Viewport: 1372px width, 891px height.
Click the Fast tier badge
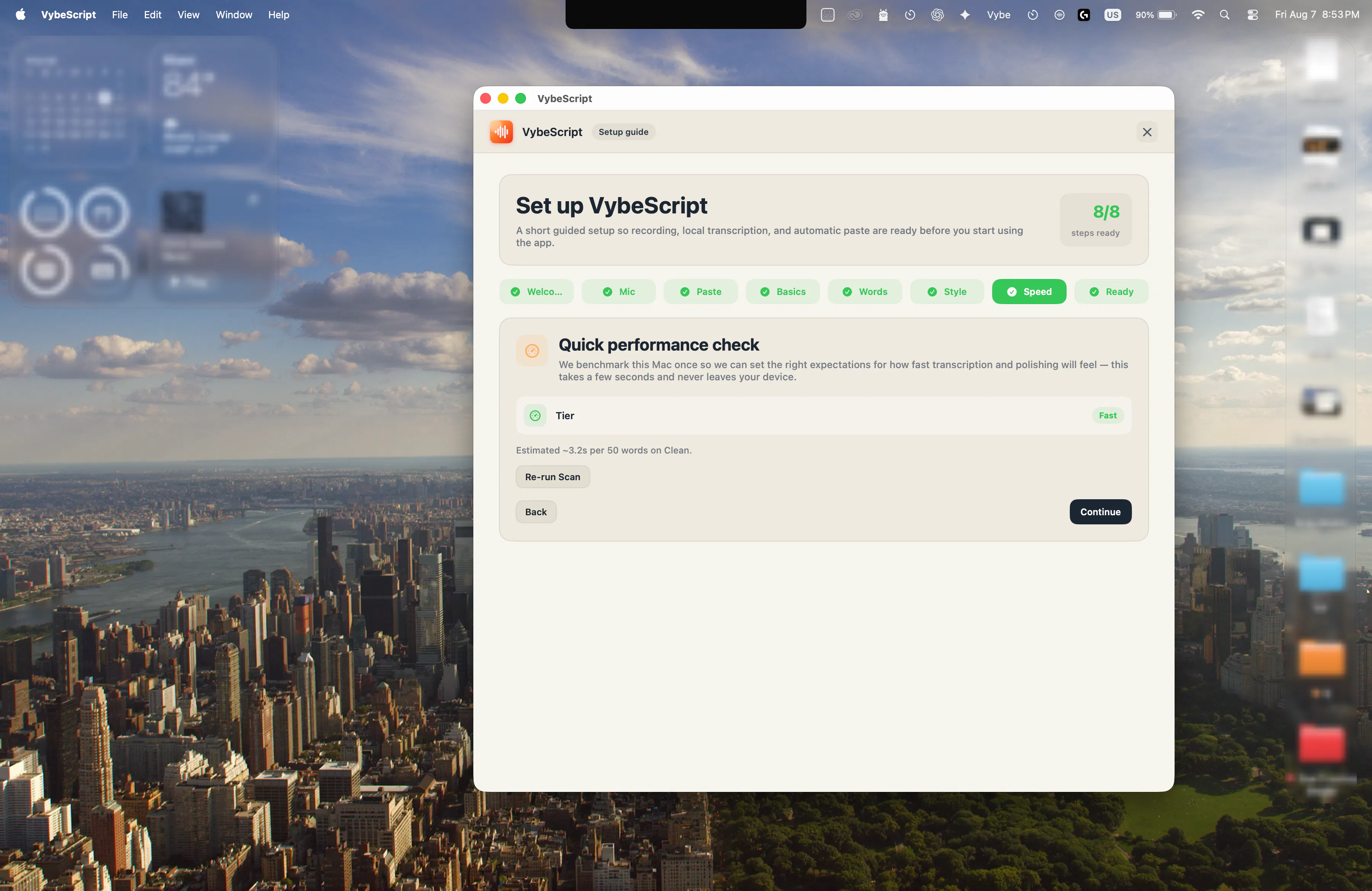click(1108, 415)
